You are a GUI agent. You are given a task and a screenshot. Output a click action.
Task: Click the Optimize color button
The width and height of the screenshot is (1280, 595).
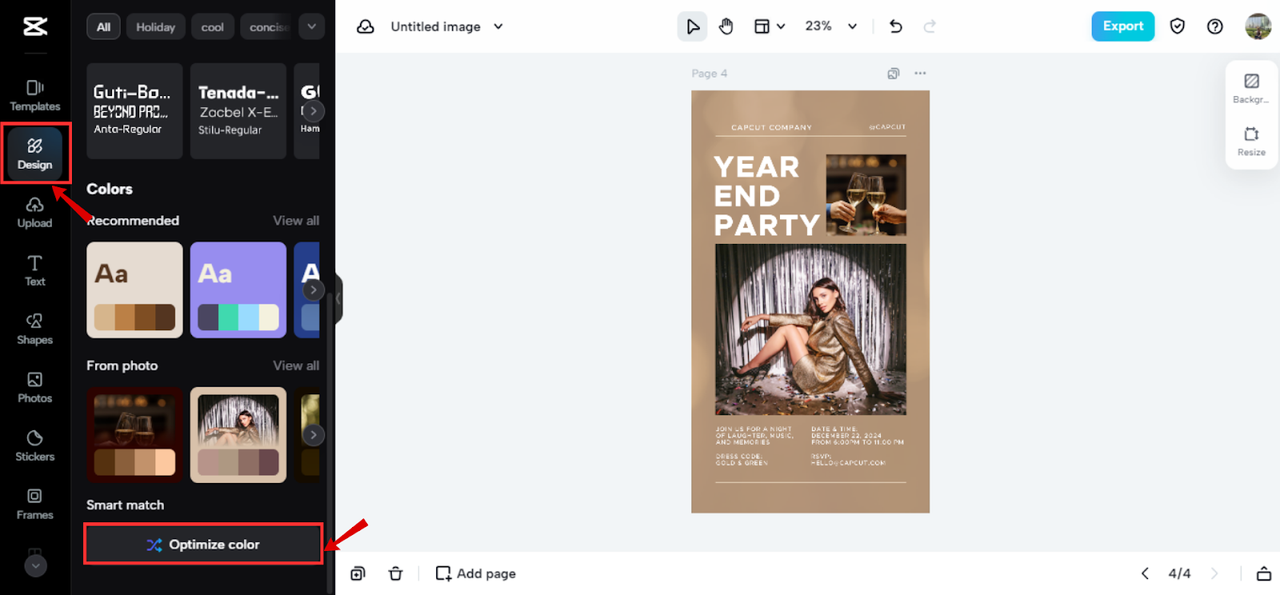pos(203,545)
